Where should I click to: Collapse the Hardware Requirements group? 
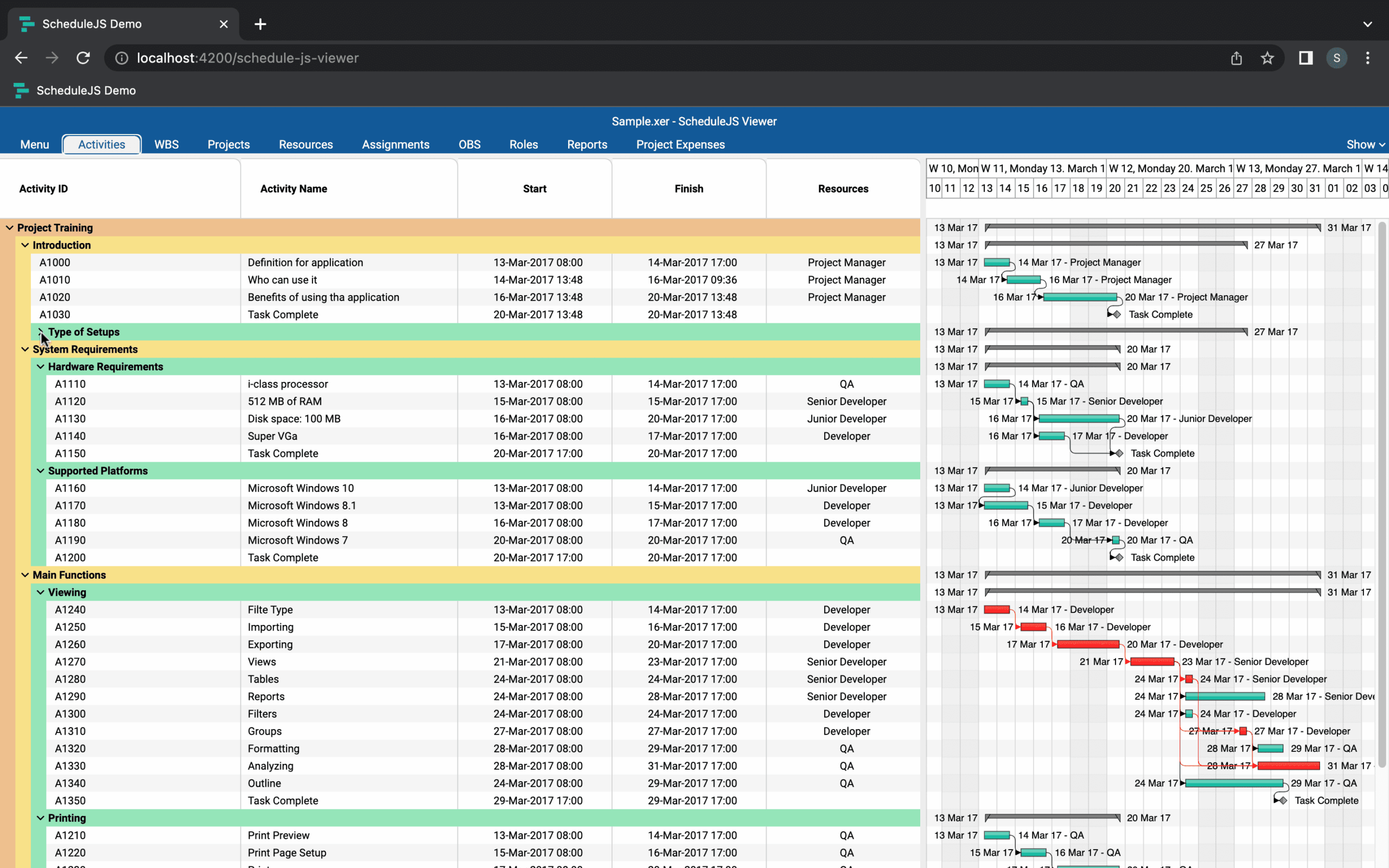40,366
